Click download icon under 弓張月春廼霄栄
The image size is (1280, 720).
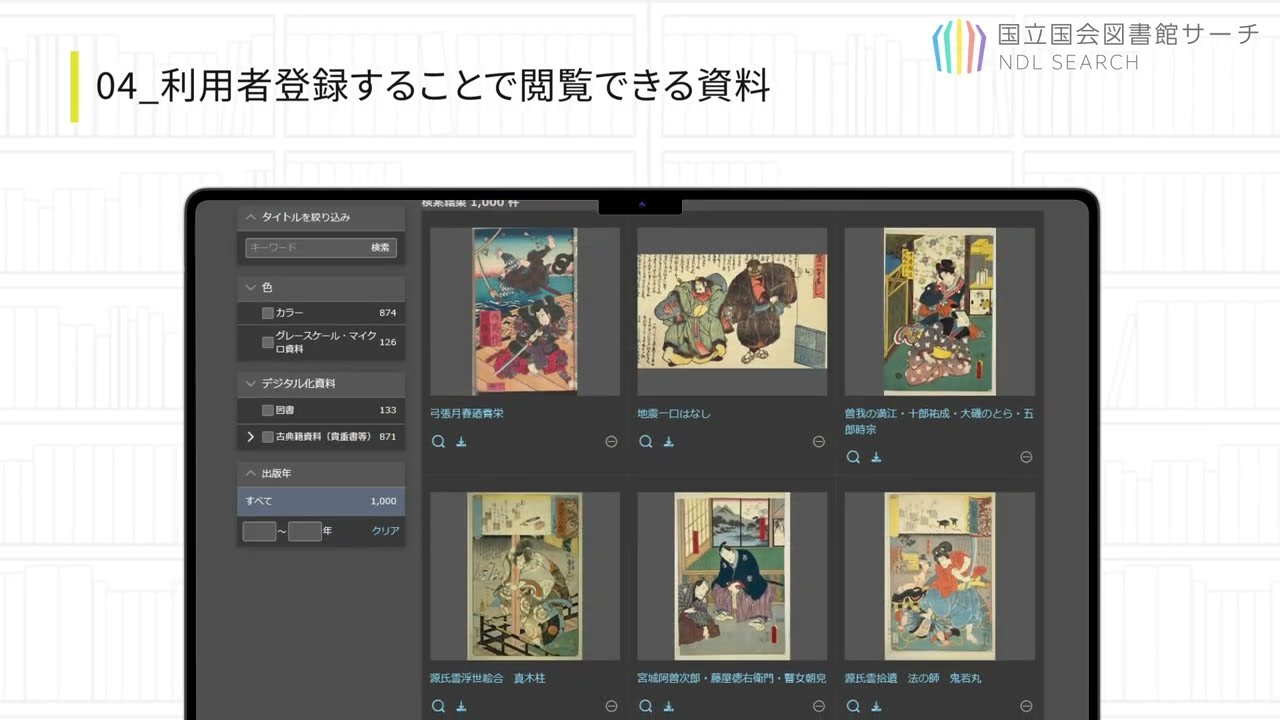pyautogui.click(x=461, y=442)
